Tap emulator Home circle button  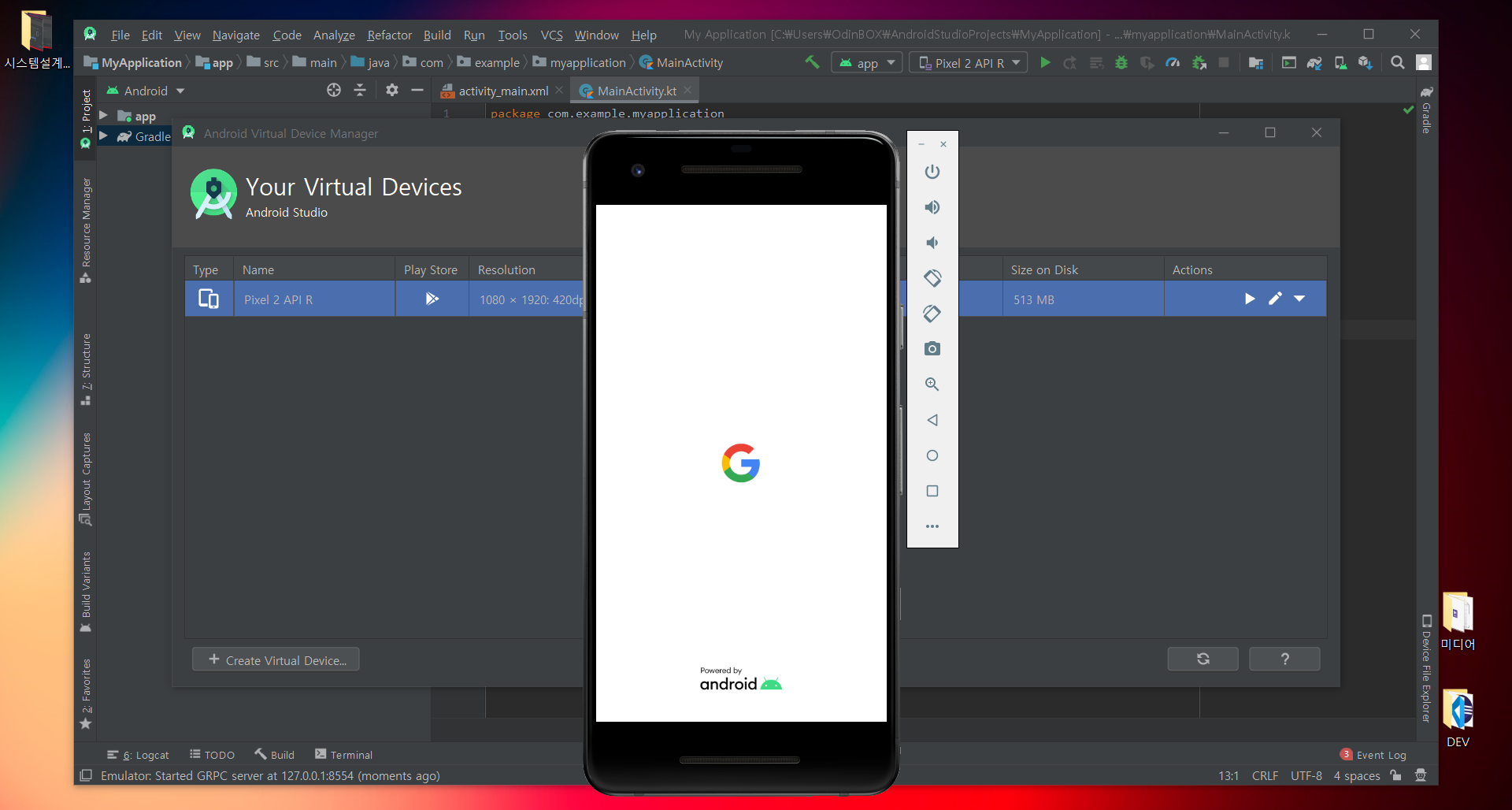coord(932,455)
